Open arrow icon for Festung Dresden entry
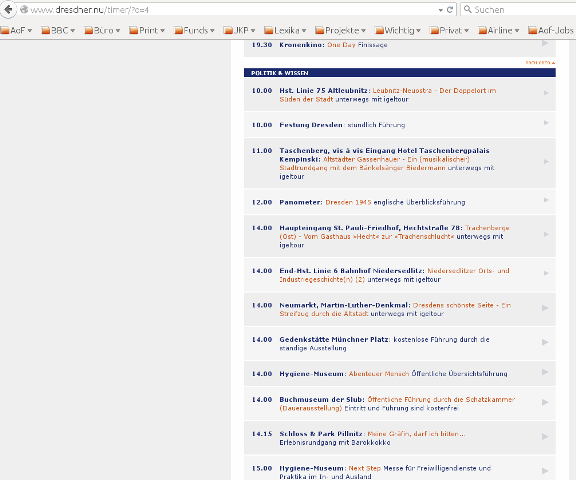576x480 pixels. 546,123
